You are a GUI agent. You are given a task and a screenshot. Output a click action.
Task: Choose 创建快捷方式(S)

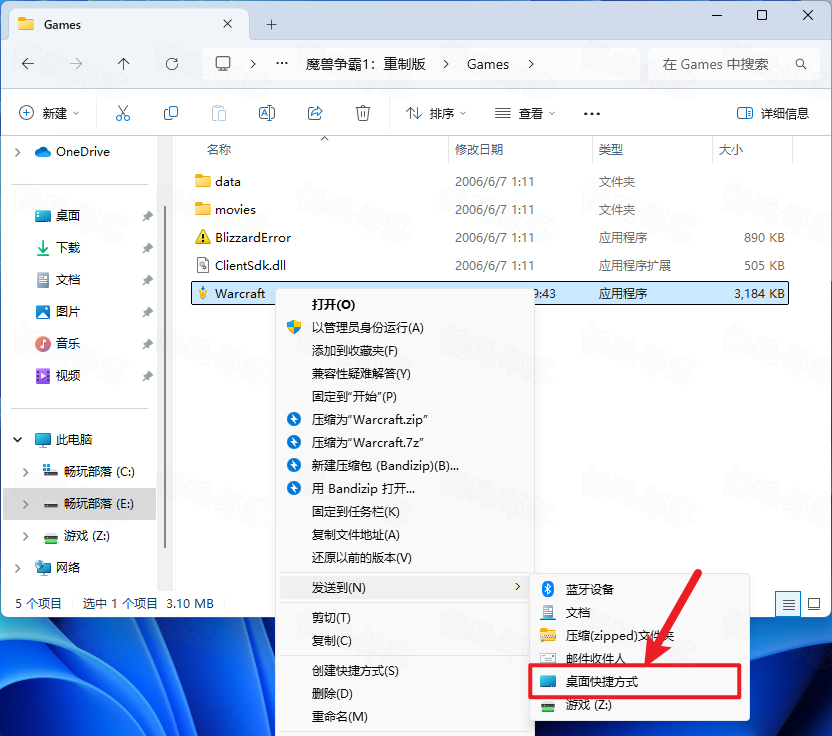406,671
